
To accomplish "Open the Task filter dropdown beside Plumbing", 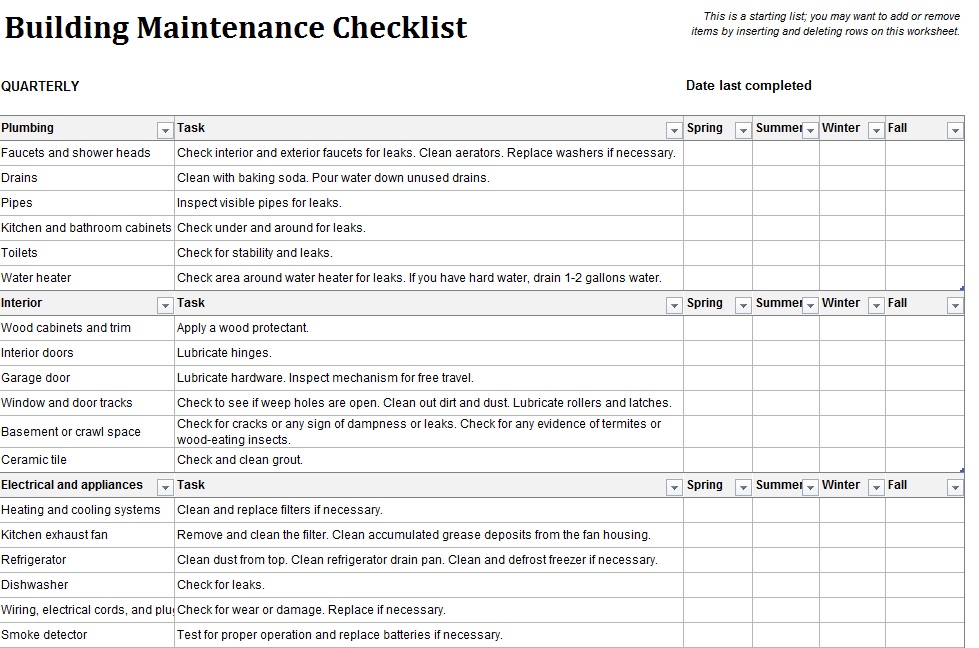I will (674, 128).
